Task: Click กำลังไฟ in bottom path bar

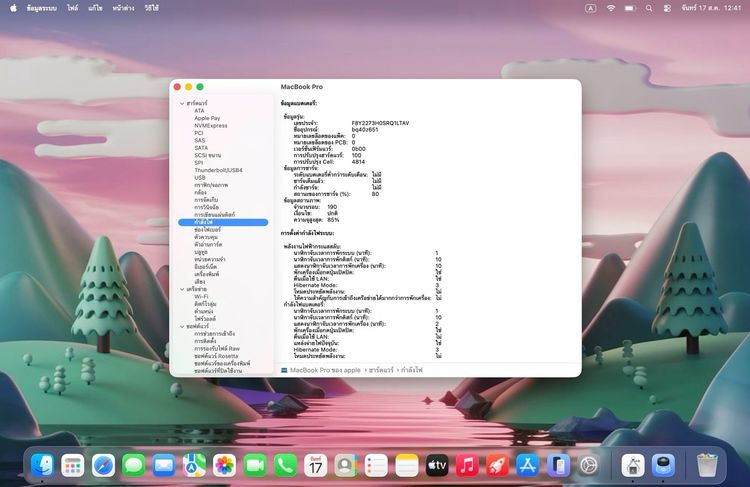Action: pyautogui.click(x=411, y=370)
